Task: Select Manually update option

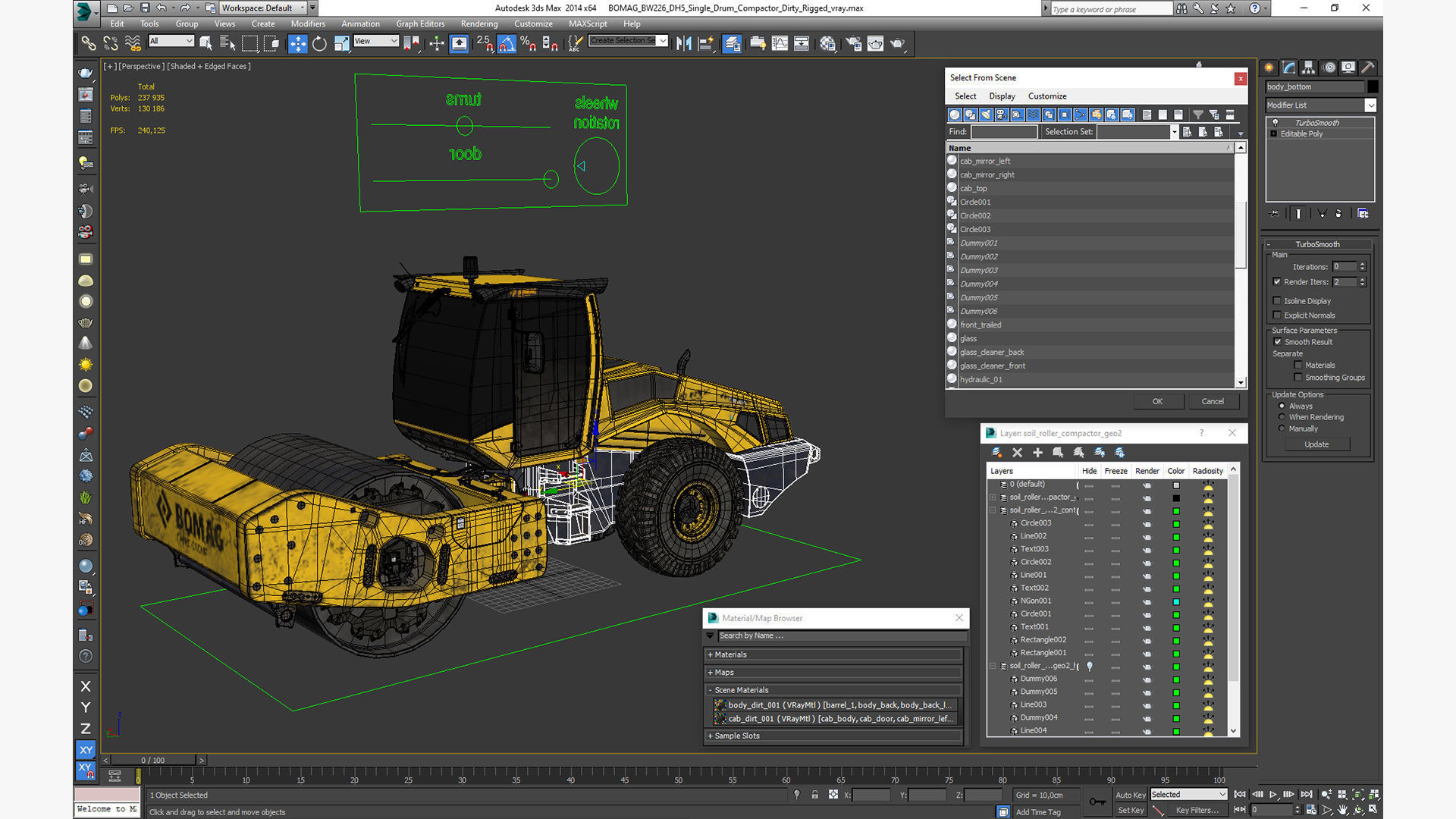Action: [1282, 428]
